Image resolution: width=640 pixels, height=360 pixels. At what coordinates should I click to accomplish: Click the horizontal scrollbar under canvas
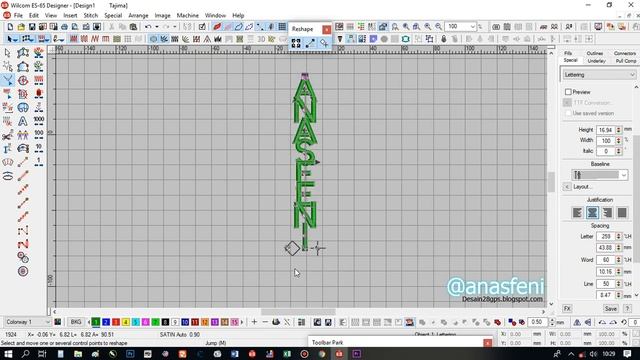[298, 312]
